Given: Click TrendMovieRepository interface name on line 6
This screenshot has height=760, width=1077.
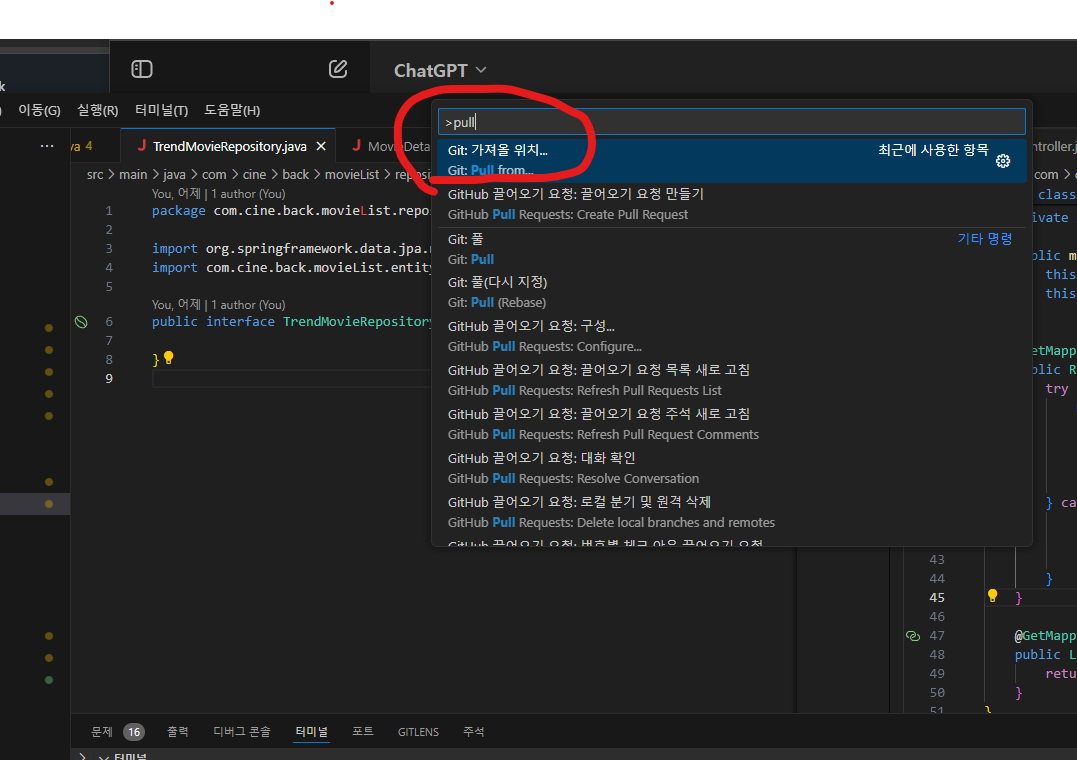Looking at the screenshot, I should pos(357,322).
